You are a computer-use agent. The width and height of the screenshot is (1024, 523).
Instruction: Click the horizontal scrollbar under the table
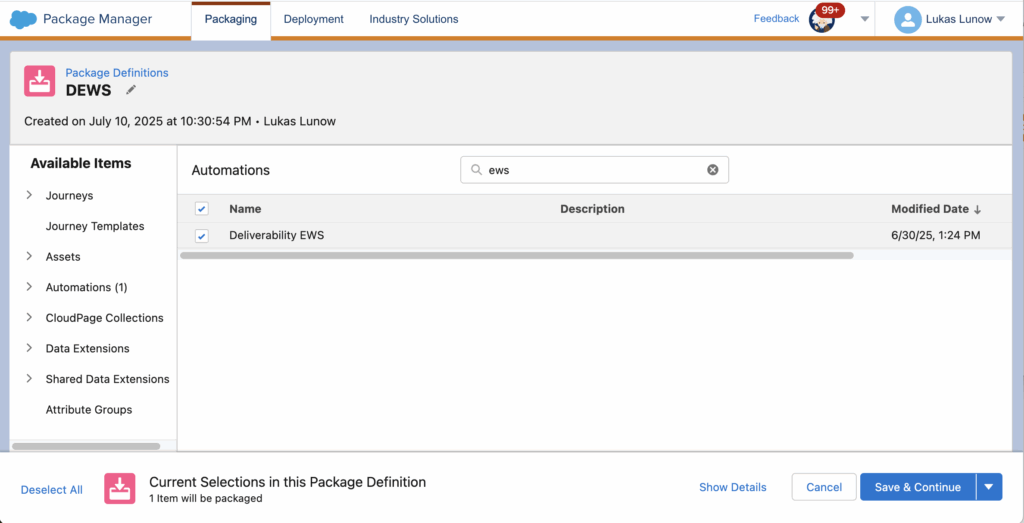coord(517,255)
